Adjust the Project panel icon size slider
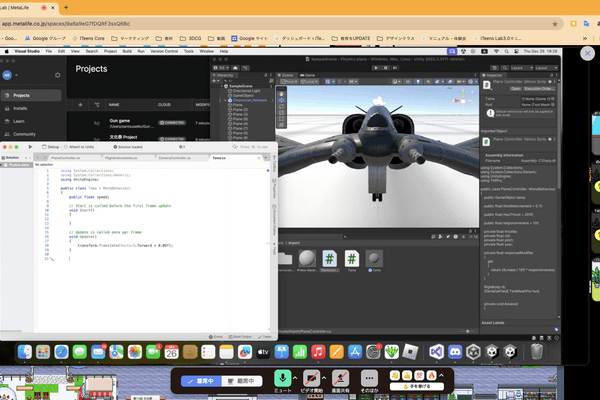The width and height of the screenshot is (600, 400). pos(467,331)
